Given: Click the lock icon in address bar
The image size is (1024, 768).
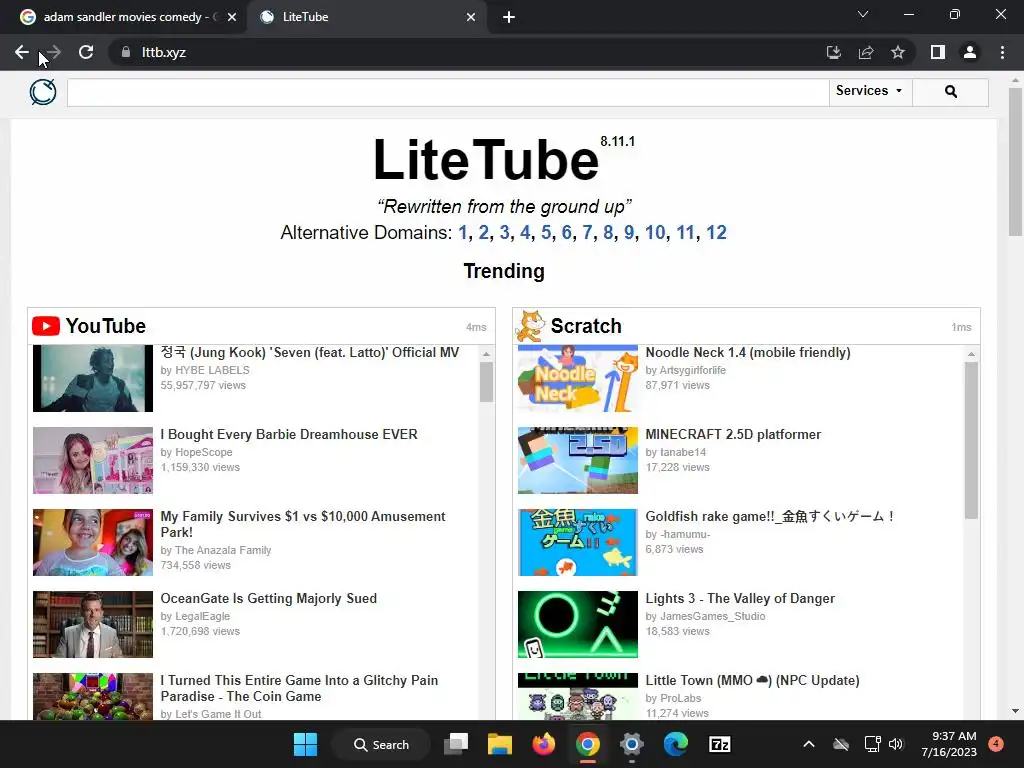Looking at the screenshot, I should [126, 52].
